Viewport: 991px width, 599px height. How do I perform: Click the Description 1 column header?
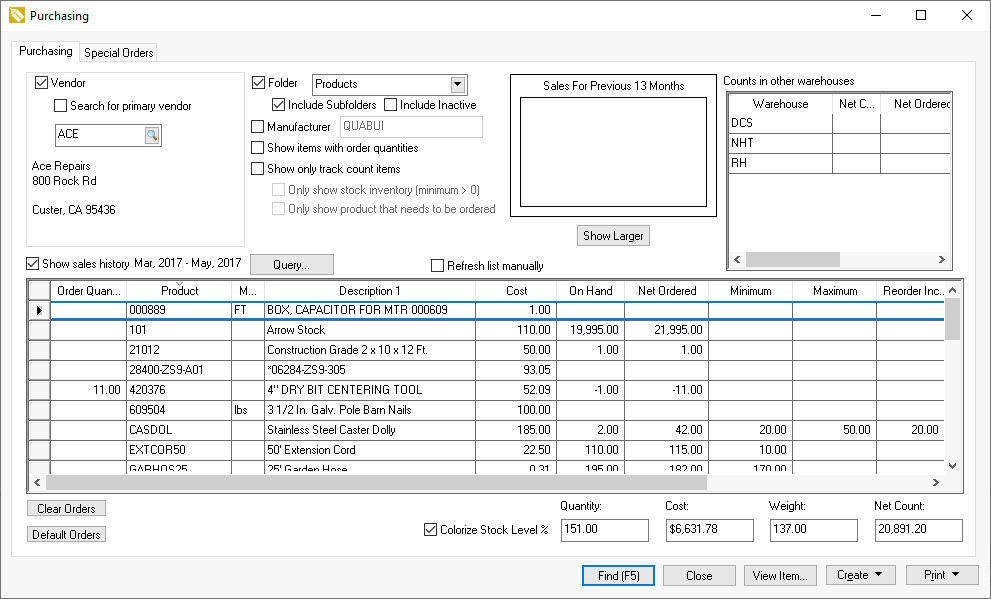(370, 291)
